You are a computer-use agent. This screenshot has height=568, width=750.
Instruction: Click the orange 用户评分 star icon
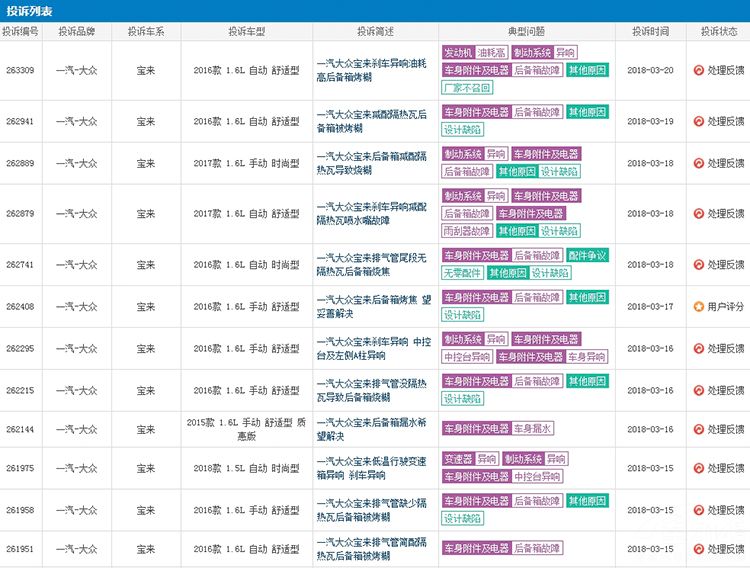[x=698, y=306]
